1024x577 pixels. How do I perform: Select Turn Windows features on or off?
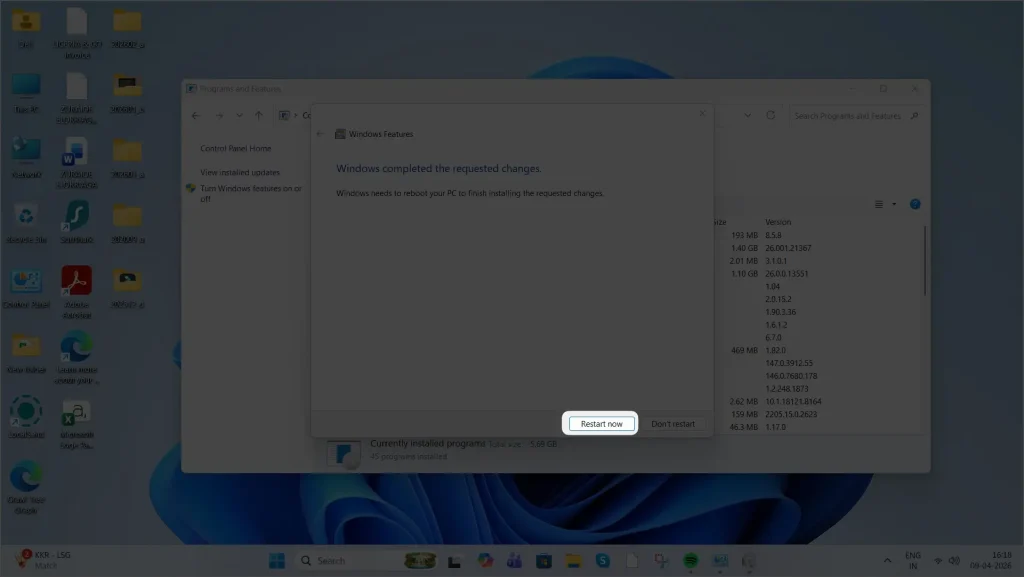pos(250,191)
